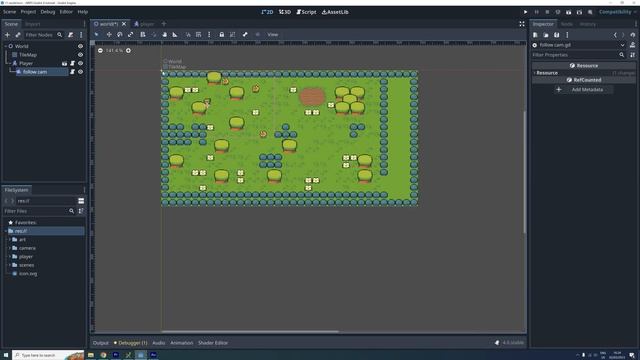The width and height of the screenshot is (640, 360).
Task: Zoom in with plus icon in viewport
Action: (128, 50)
